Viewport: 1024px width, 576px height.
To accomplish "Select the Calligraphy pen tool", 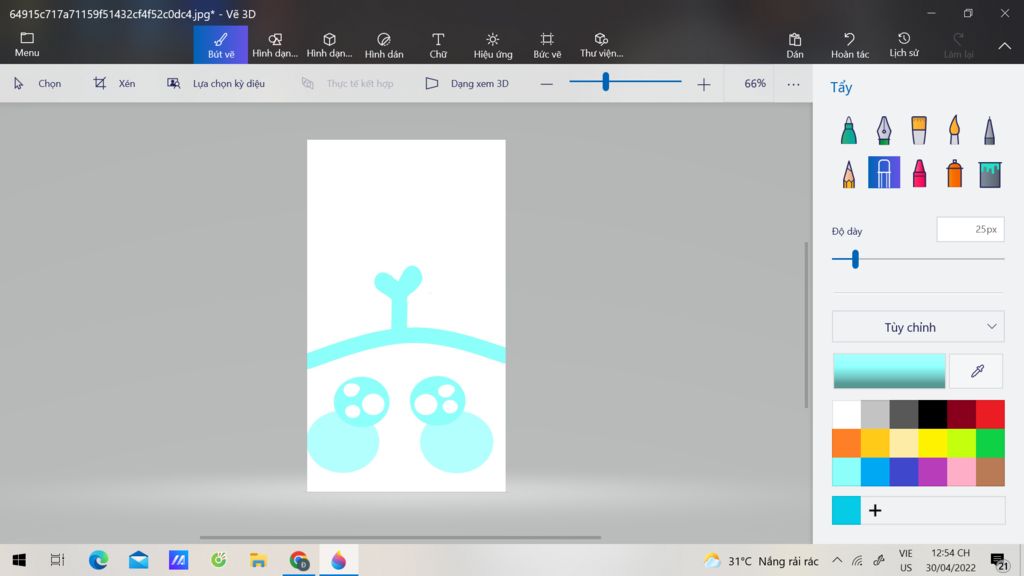I will (x=884, y=130).
